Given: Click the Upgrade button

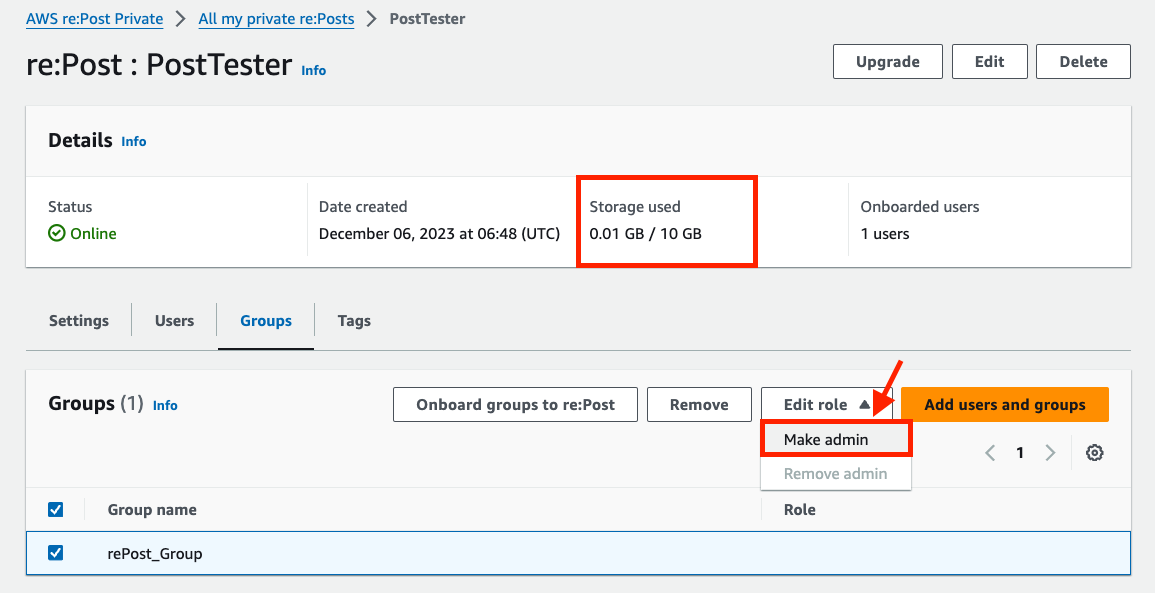Looking at the screenshot, I should click(x=887, y=61).
